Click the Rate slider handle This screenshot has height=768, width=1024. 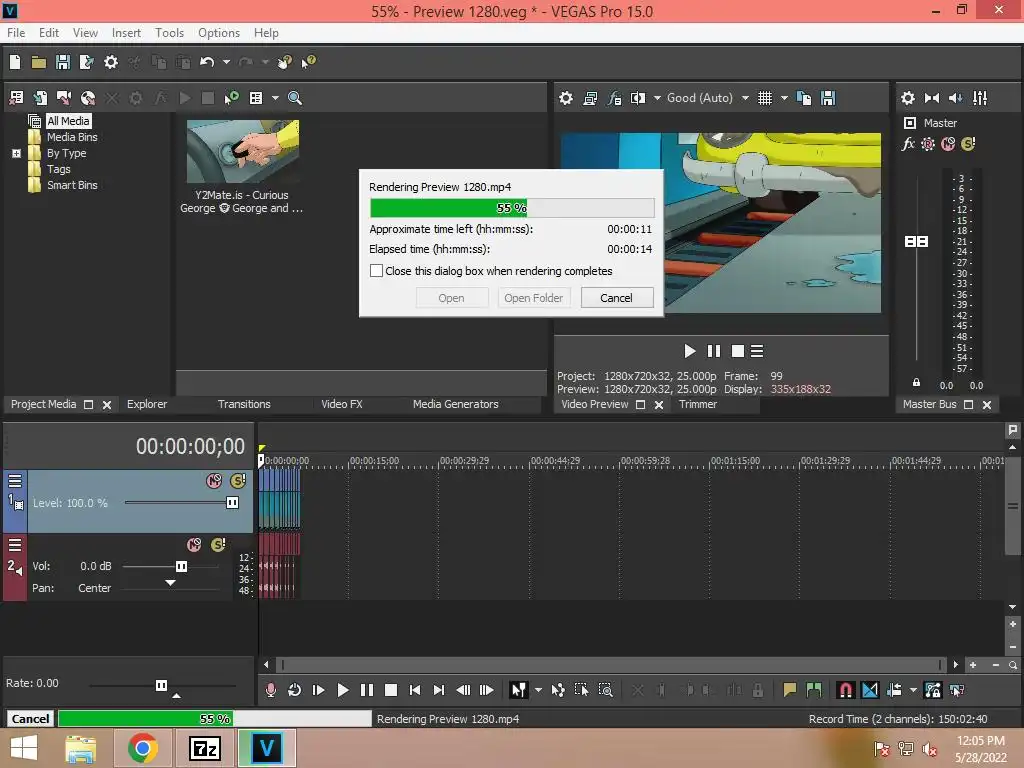coord(161,685)
